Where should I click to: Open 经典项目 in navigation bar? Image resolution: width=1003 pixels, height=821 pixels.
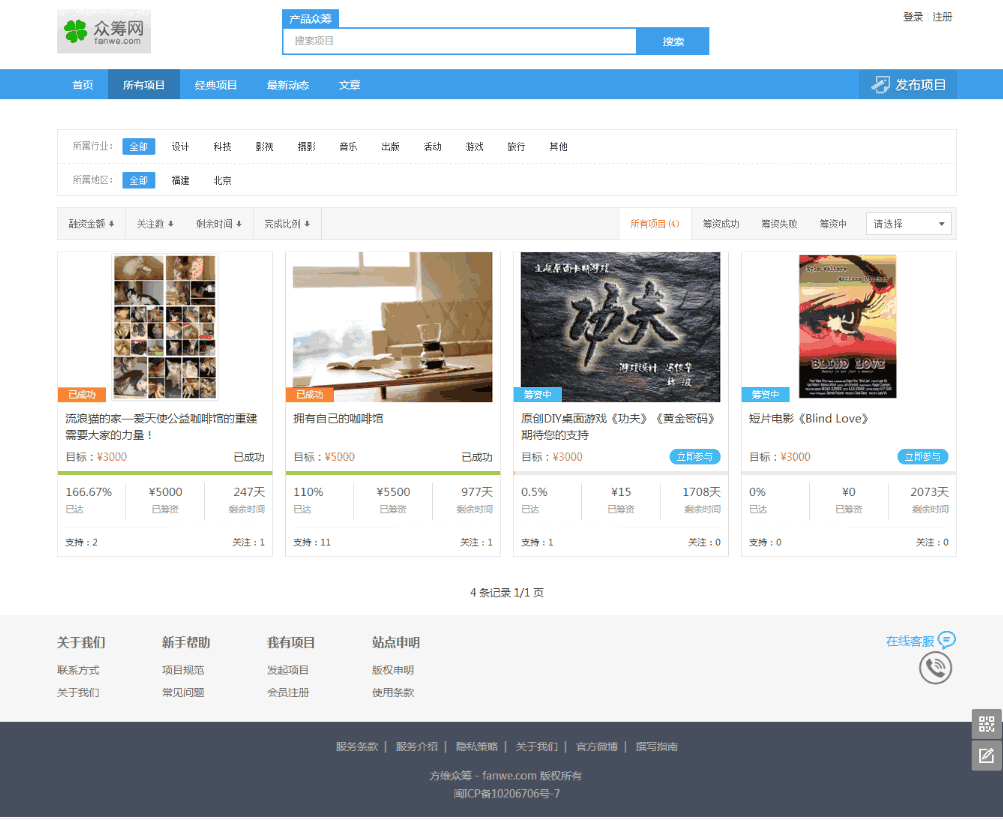click(x=216, y=85)
